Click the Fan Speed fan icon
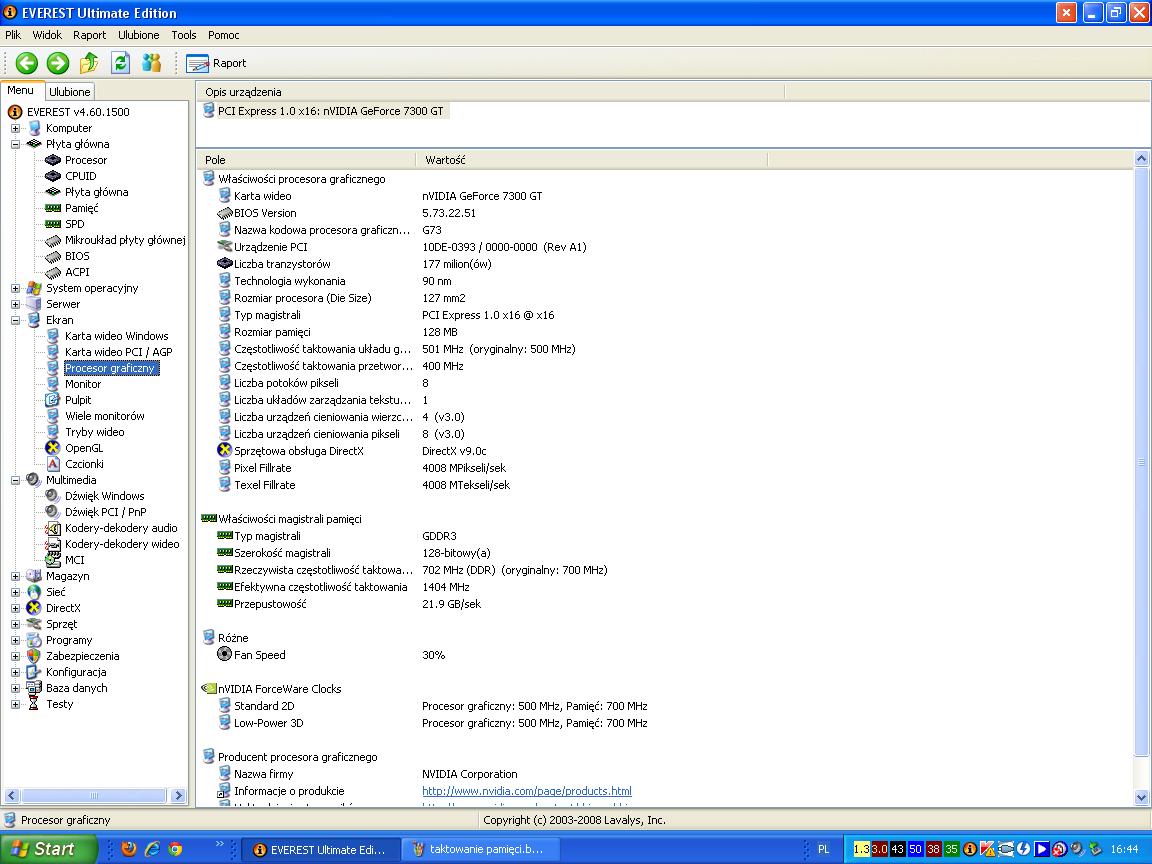 [225, 654]
